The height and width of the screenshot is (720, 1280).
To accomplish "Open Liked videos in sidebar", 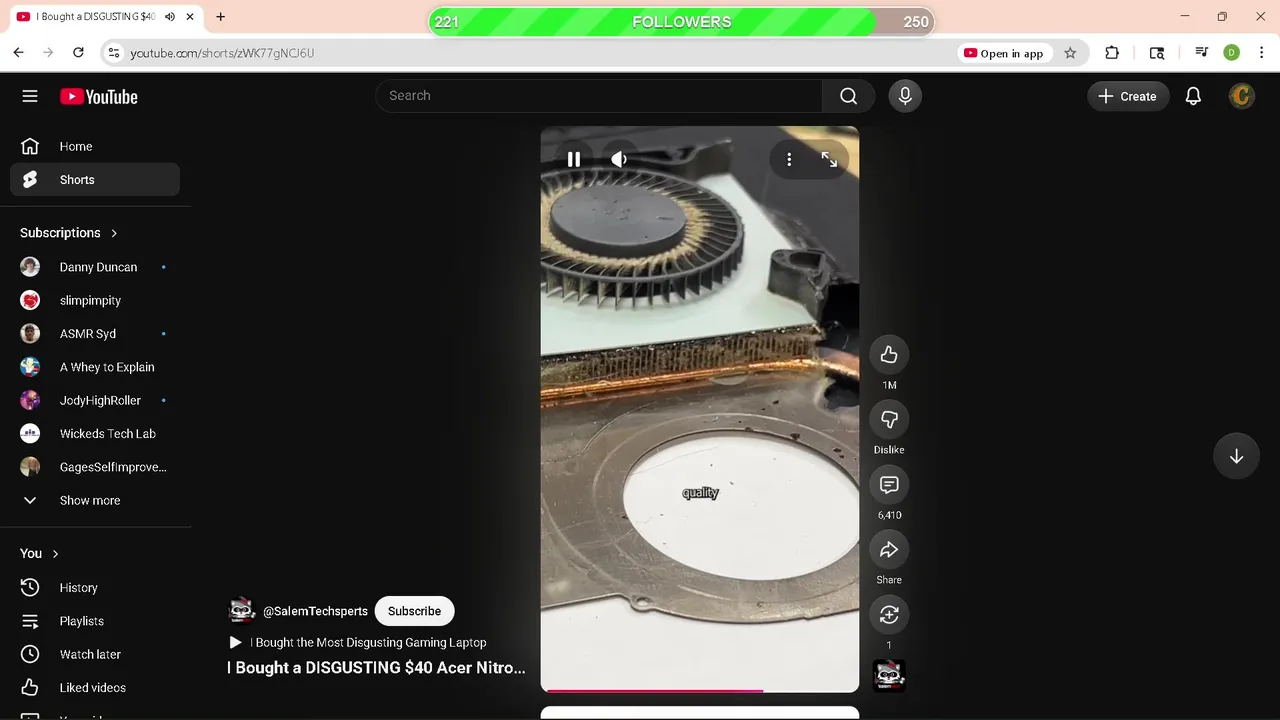I will tap(95, 688).
